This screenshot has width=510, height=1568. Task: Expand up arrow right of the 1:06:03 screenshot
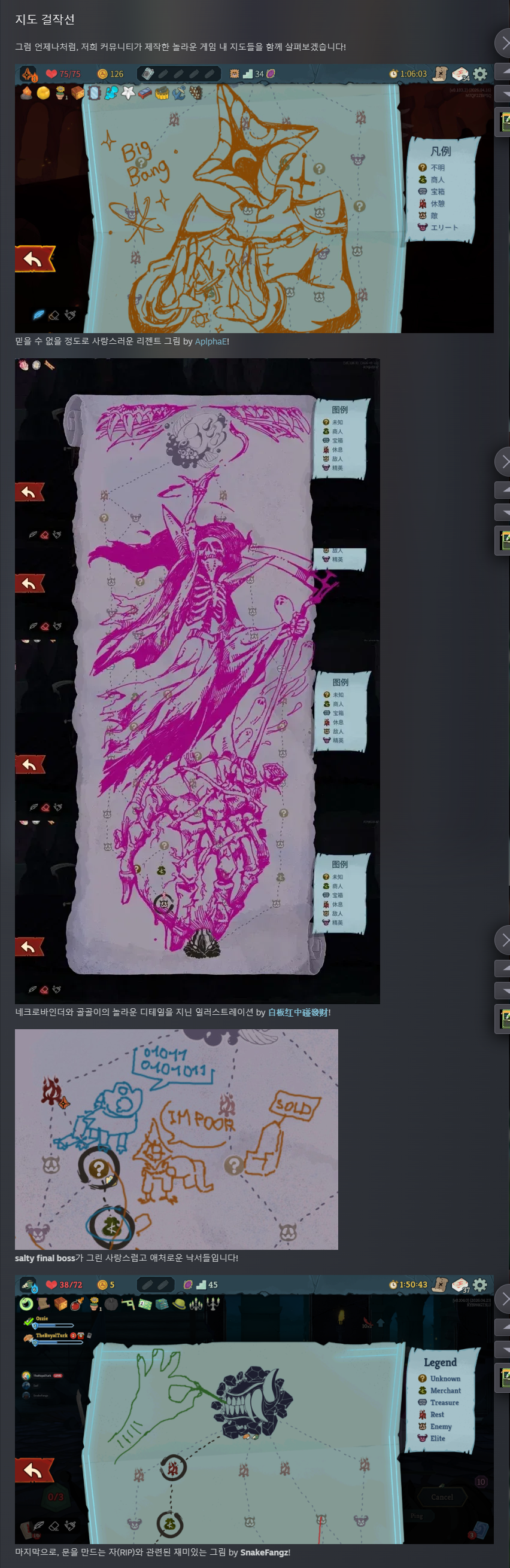point(503,71)
